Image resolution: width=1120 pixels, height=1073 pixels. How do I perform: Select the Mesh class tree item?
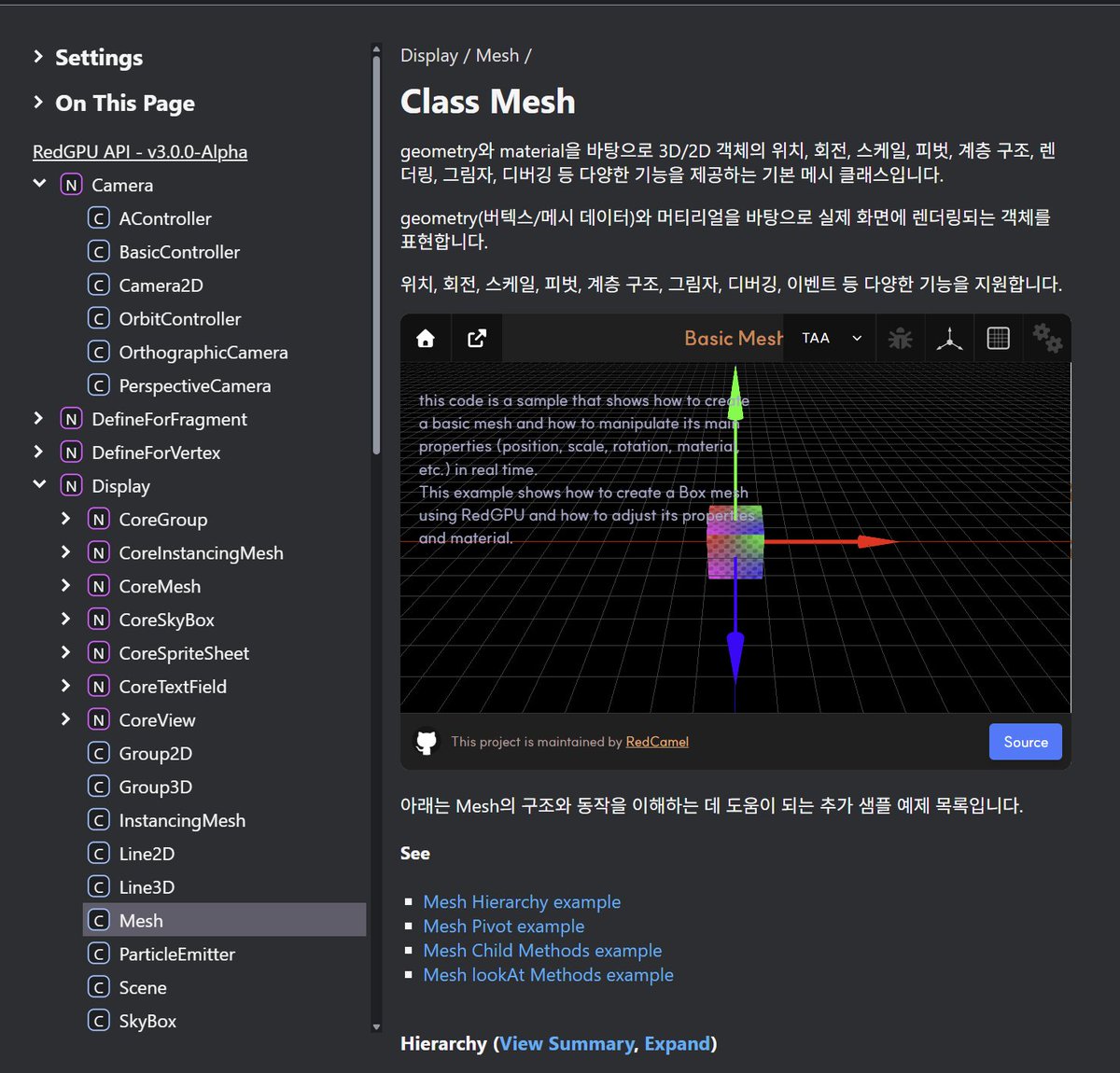pos(225,920)
